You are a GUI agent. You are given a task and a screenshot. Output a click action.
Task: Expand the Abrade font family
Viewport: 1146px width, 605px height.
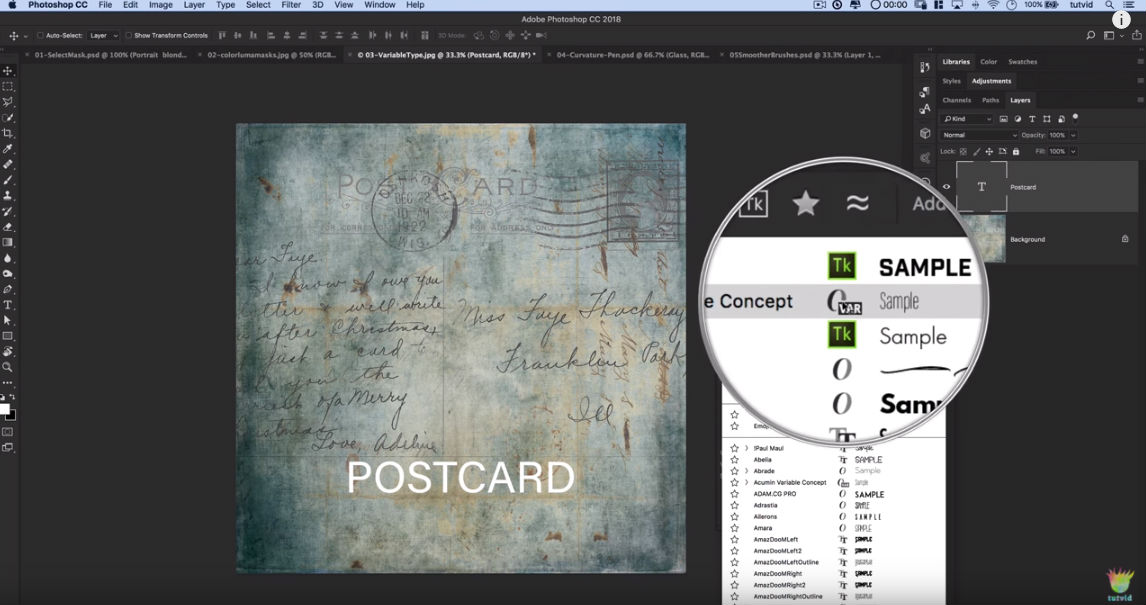(745, 471)
